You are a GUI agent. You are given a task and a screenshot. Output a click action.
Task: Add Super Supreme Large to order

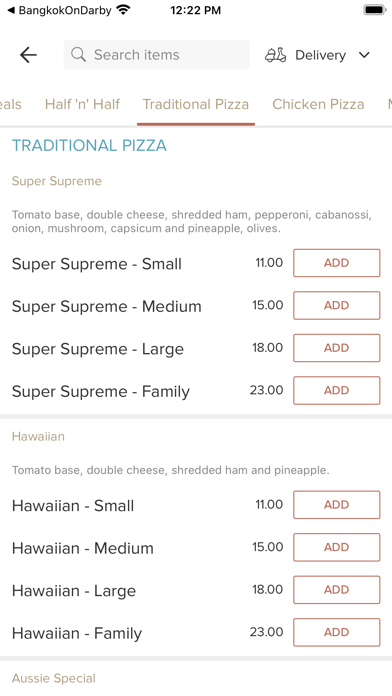click(x=337, y=348)
